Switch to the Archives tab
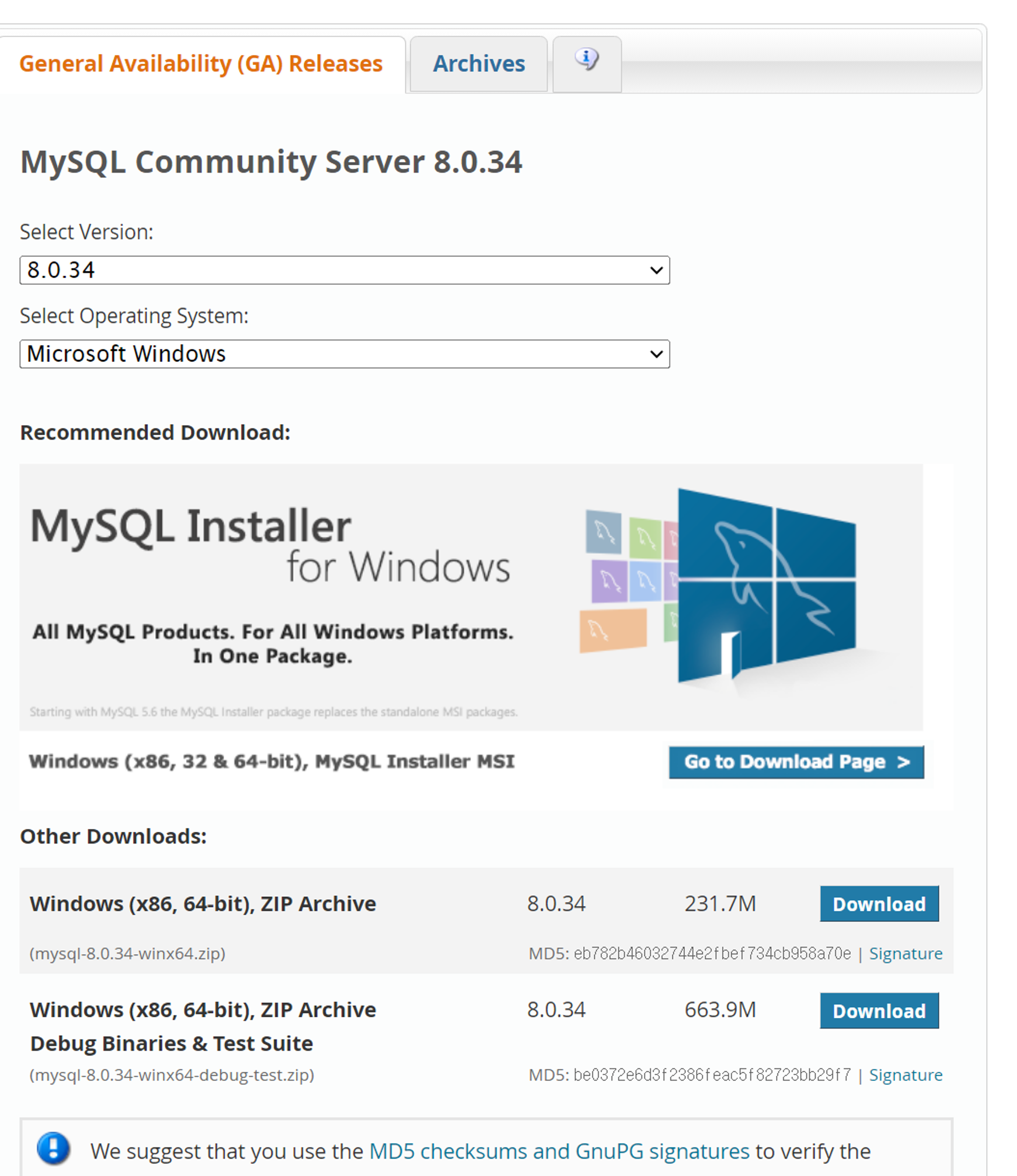The image size is (1017, 1176). point(478,64)
